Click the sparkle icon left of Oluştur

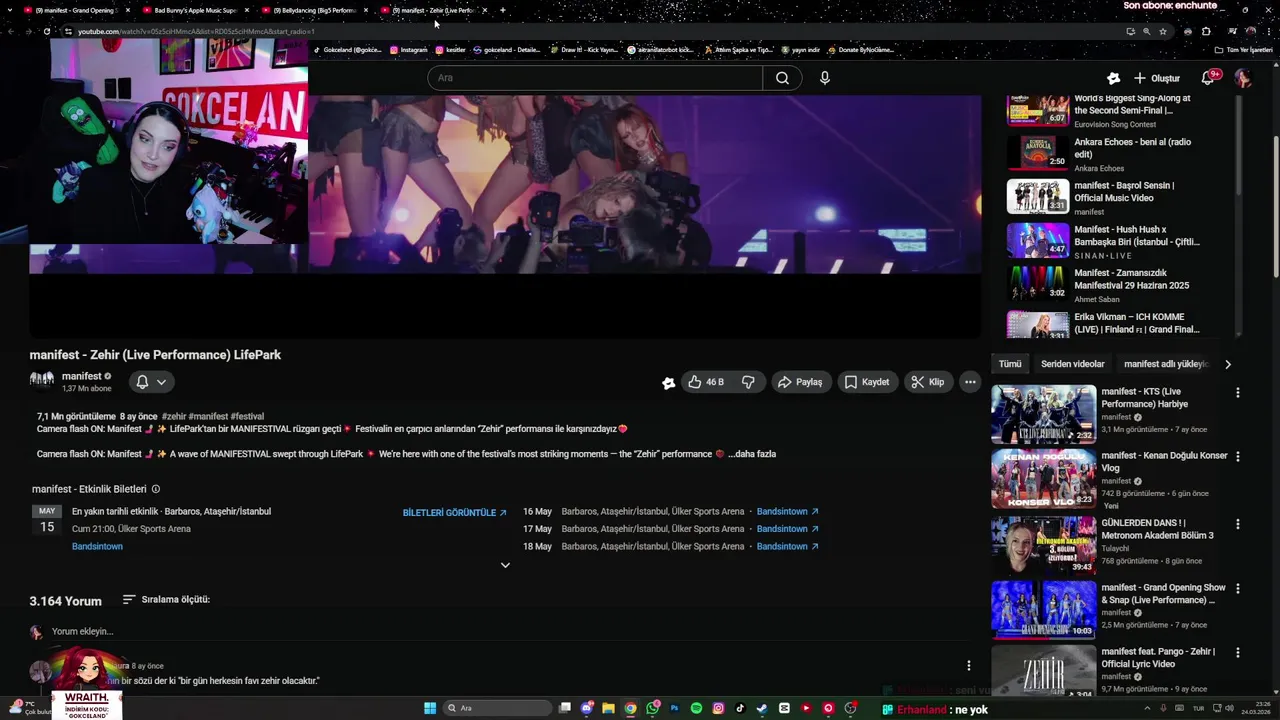click(x=1113, y=78)
